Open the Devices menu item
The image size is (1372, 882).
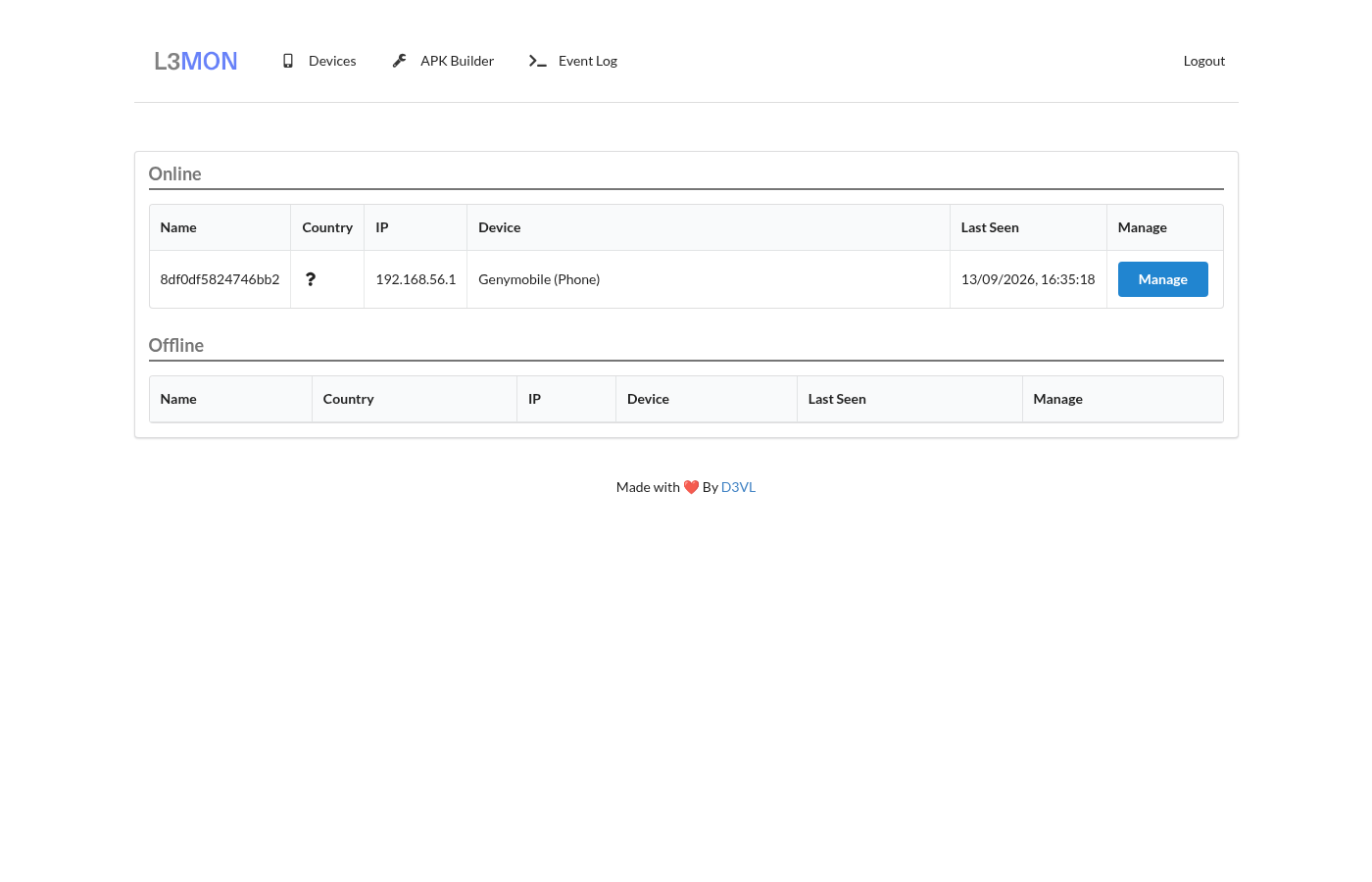pyautogui.click(x=318, y=61)
